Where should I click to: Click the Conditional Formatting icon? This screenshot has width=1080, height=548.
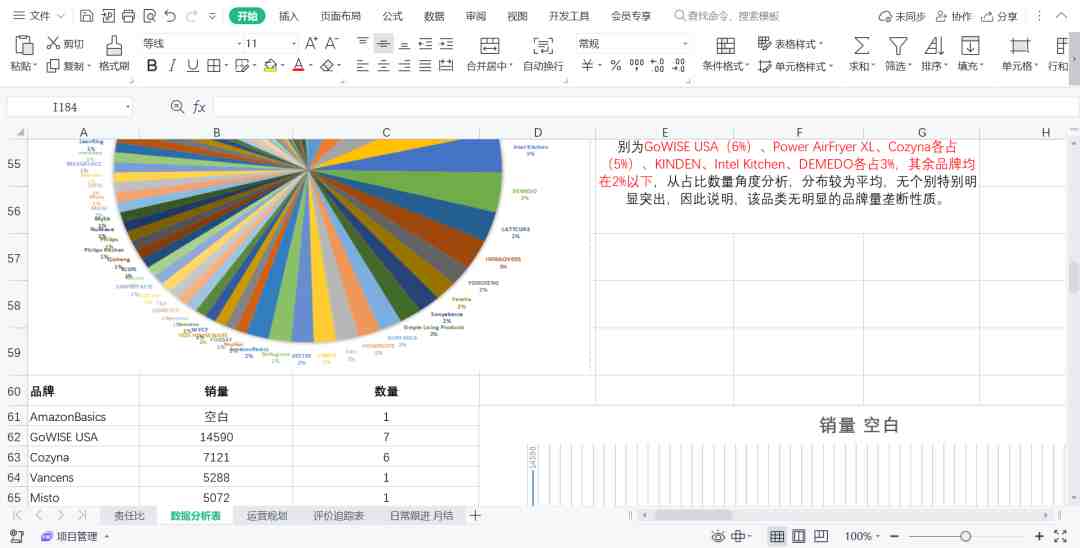tap(725, 45)
